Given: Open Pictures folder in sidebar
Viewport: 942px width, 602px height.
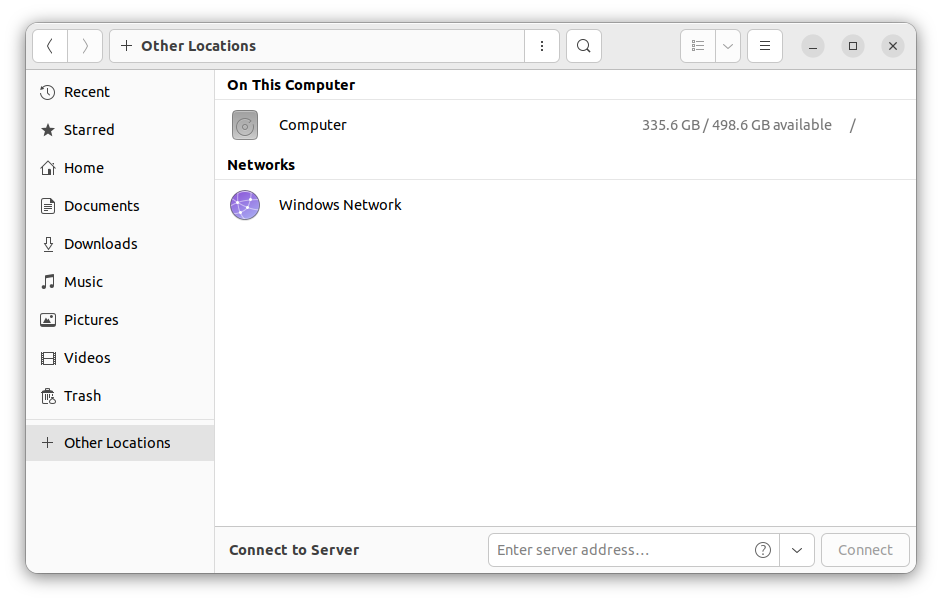Looking at the screenshot, I should 120,320.
